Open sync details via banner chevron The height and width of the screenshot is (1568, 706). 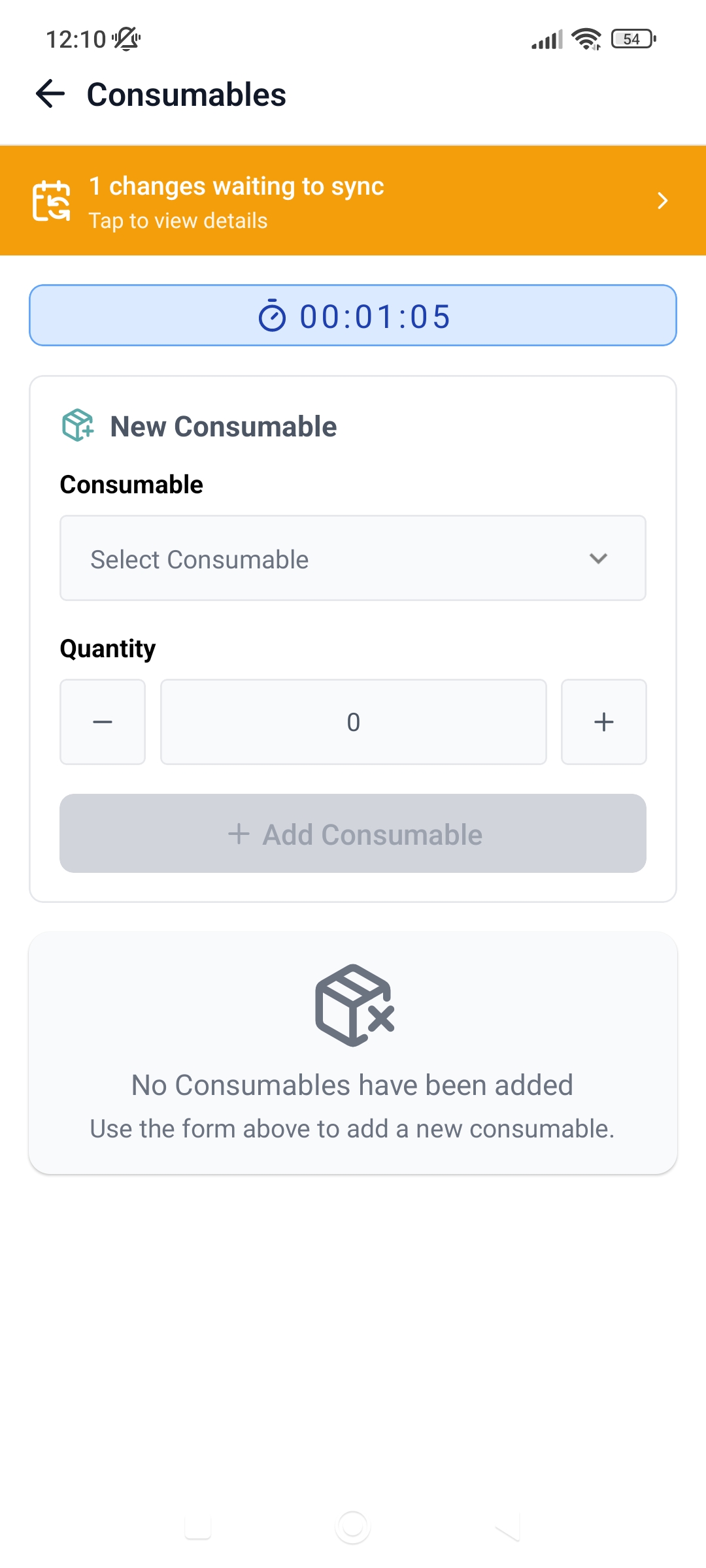(x=662, y=201)
